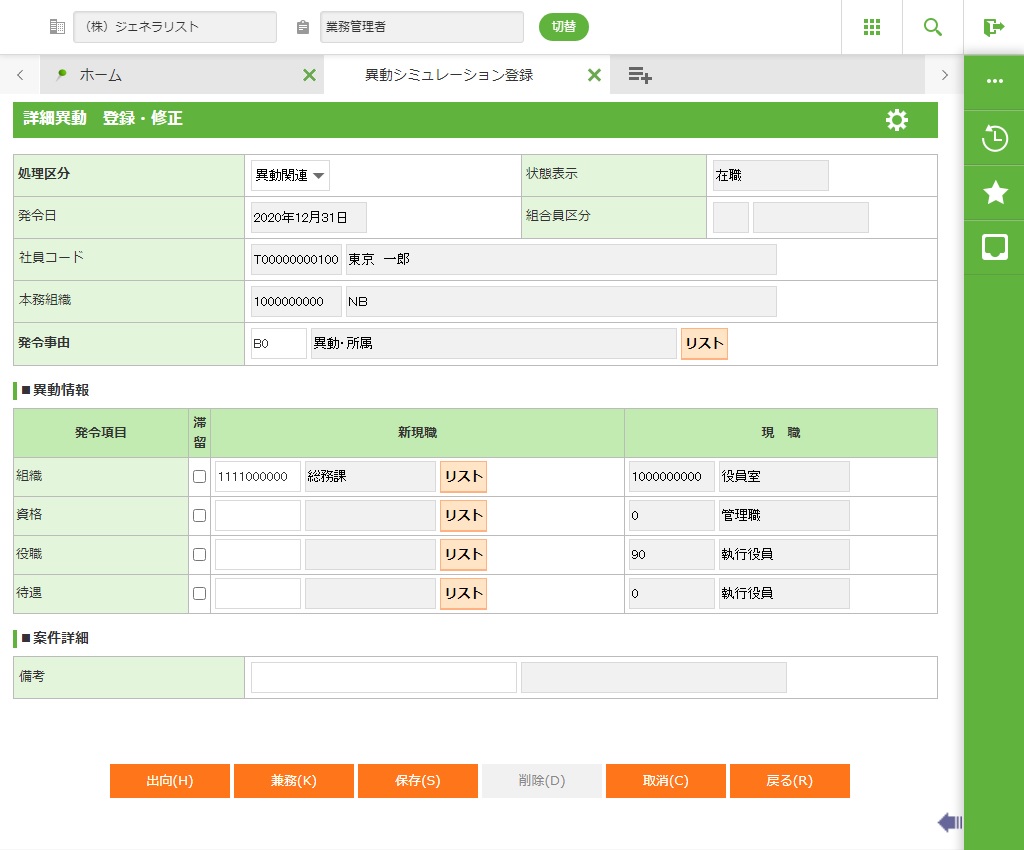Open the inbox tray icon in sidebar
This screenshot has width=1024, height=850.
(994, 247)
